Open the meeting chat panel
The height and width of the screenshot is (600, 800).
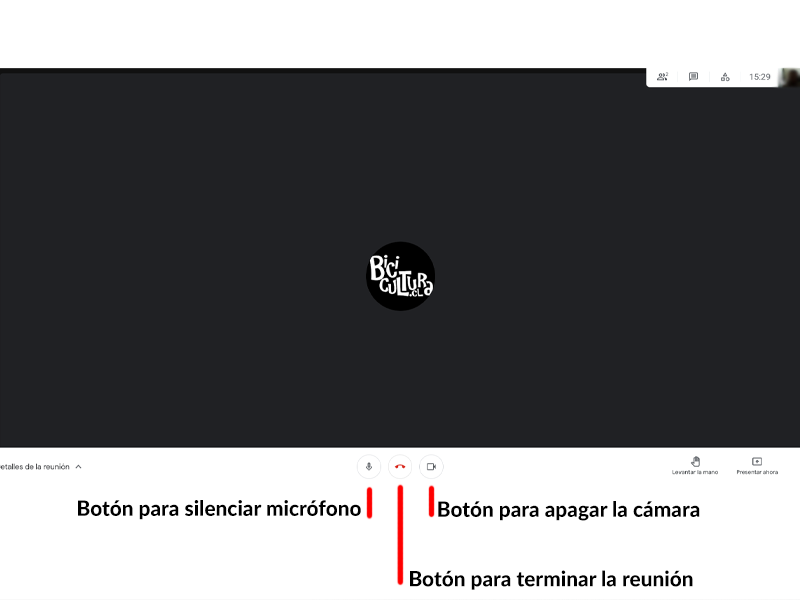point(693,77)
